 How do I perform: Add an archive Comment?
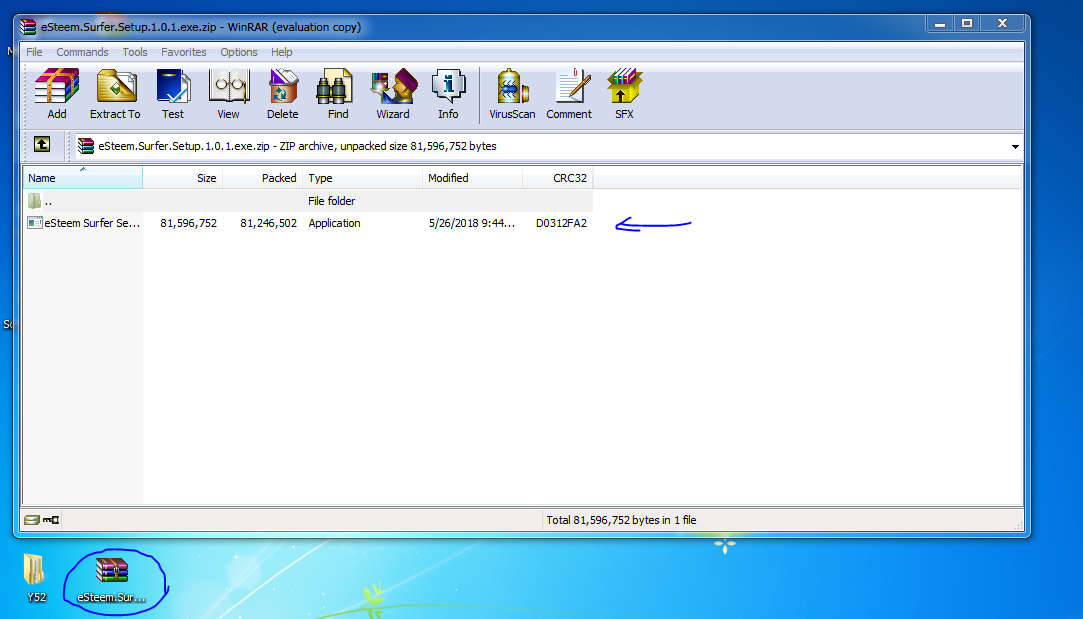[569, 95]
